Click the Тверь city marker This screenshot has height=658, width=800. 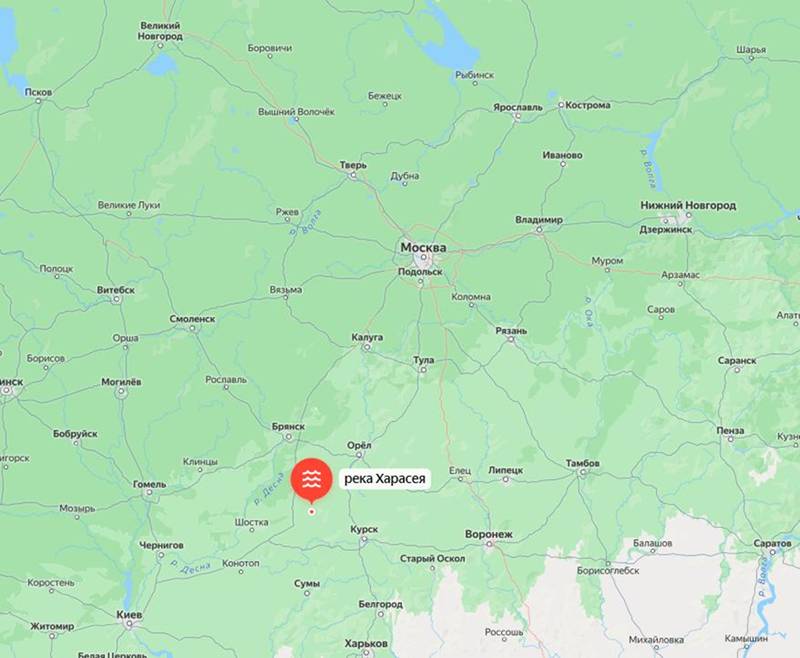pos(353,175)
